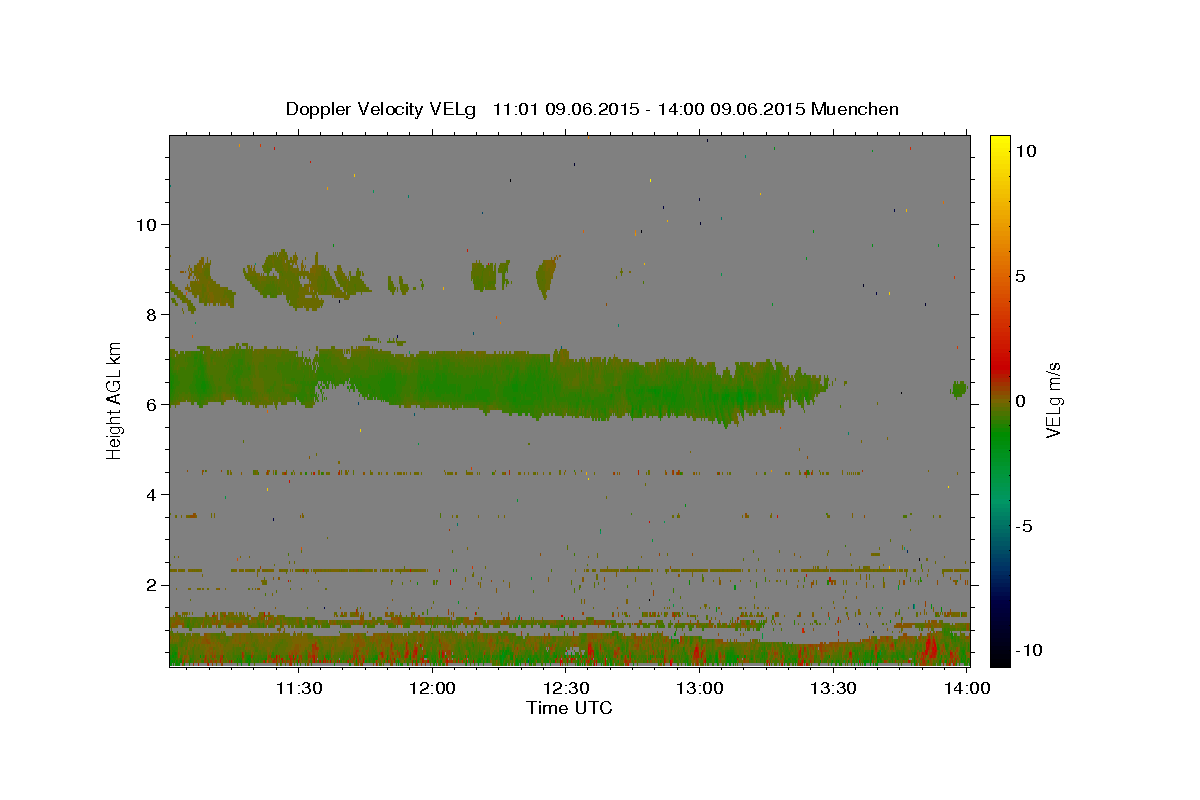Screen dimensions: 1200x800
Task: Click the "Height AGL km" axis label
Action: [x=115, y=399]
